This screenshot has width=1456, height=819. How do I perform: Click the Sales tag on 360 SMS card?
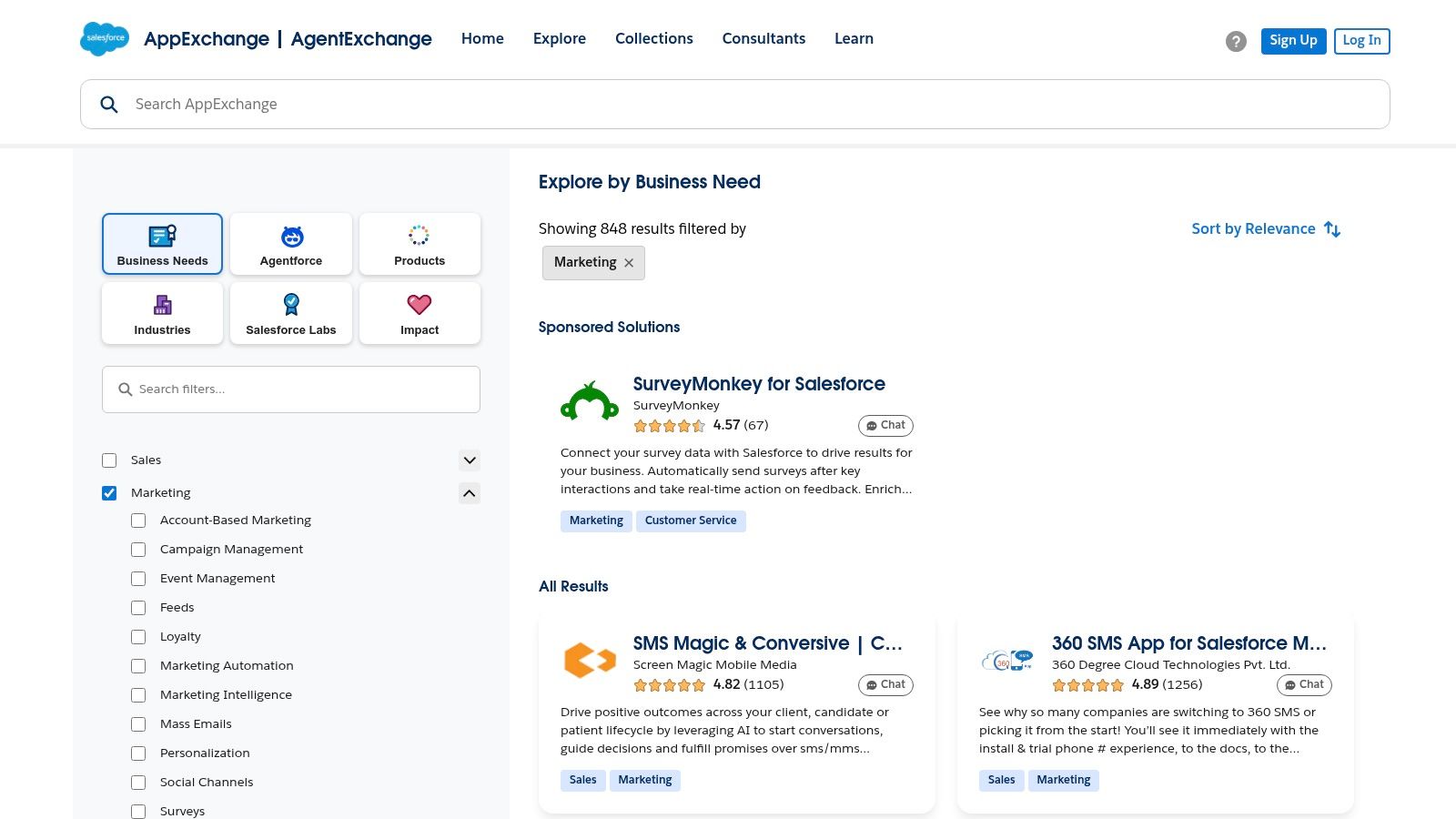(1002, 781)
